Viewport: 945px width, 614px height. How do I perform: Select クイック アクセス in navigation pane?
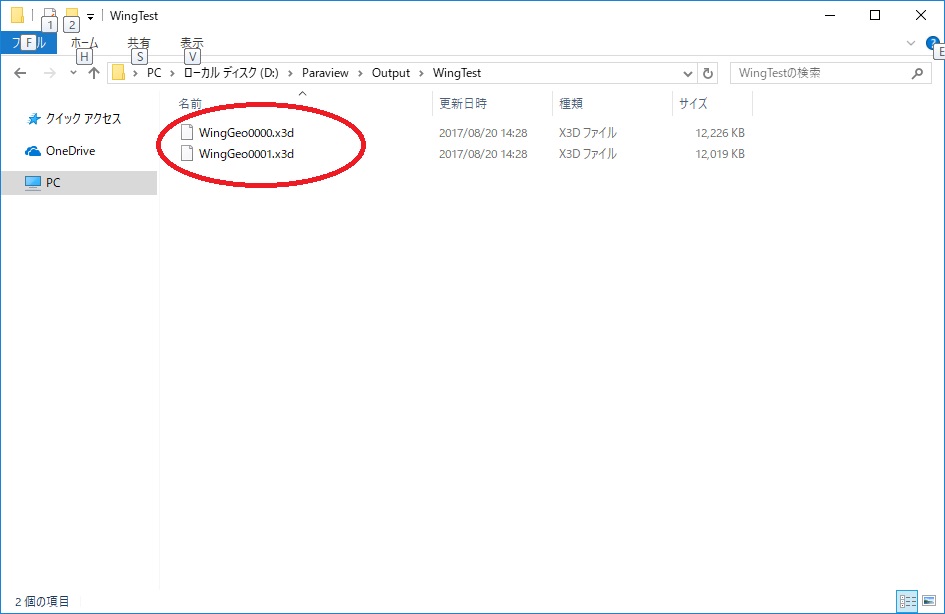click(x=83, y=119)
